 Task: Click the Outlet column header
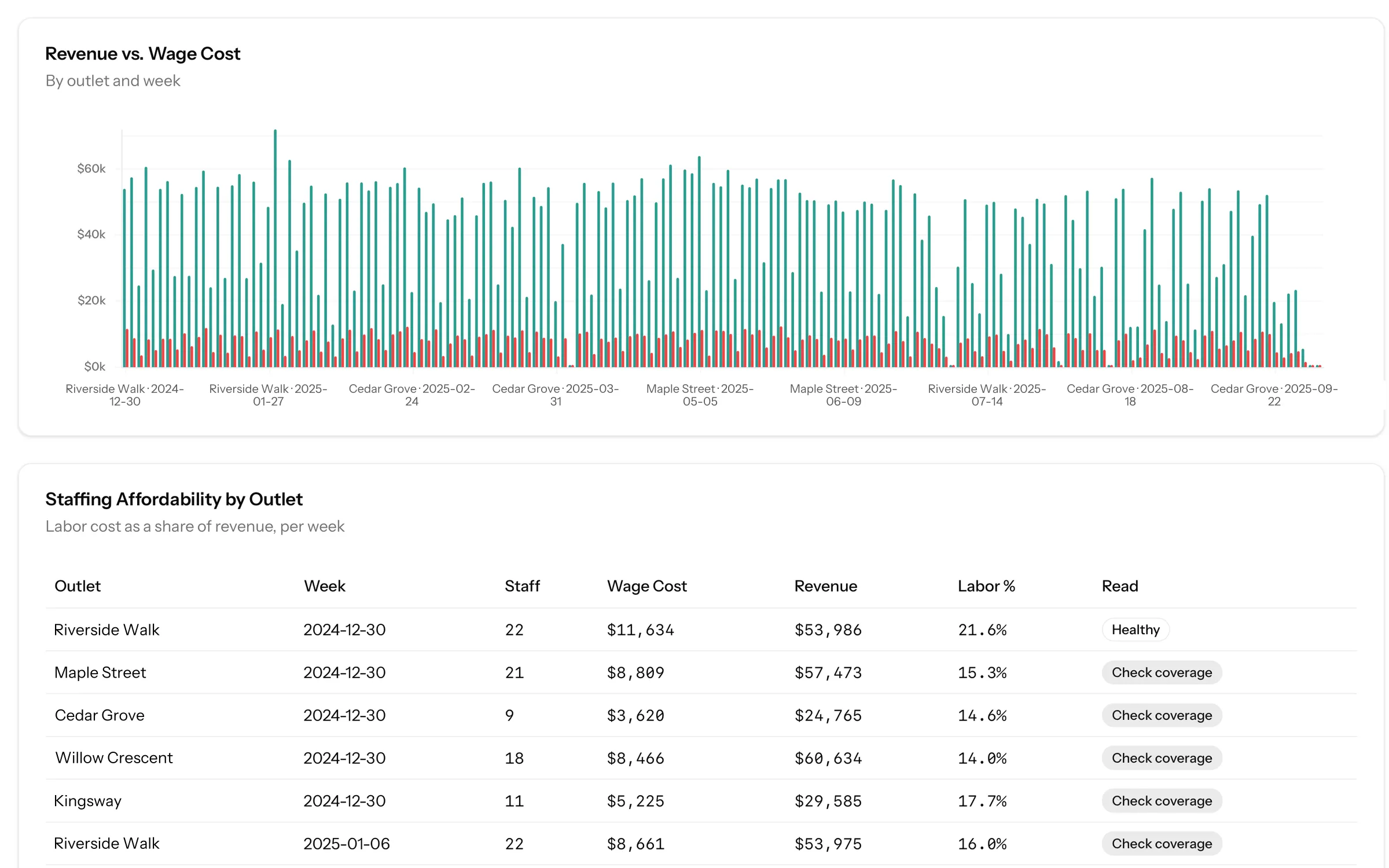coord(78,586)
